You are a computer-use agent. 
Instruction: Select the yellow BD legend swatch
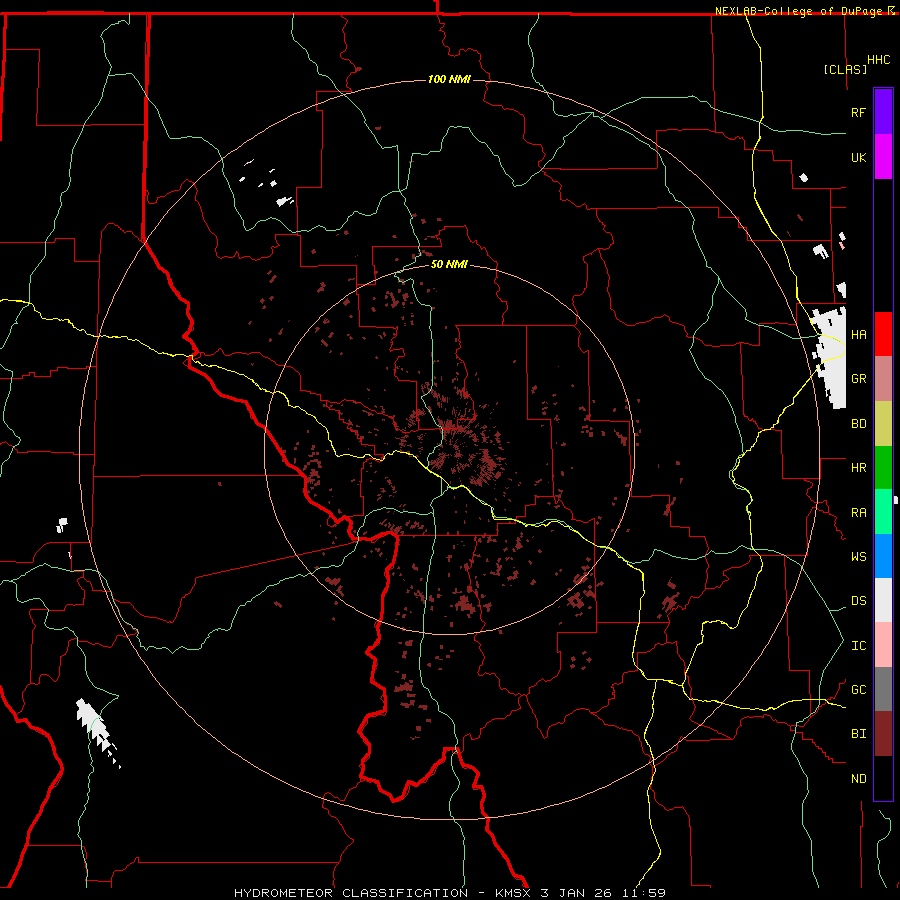tap(883, 423)
